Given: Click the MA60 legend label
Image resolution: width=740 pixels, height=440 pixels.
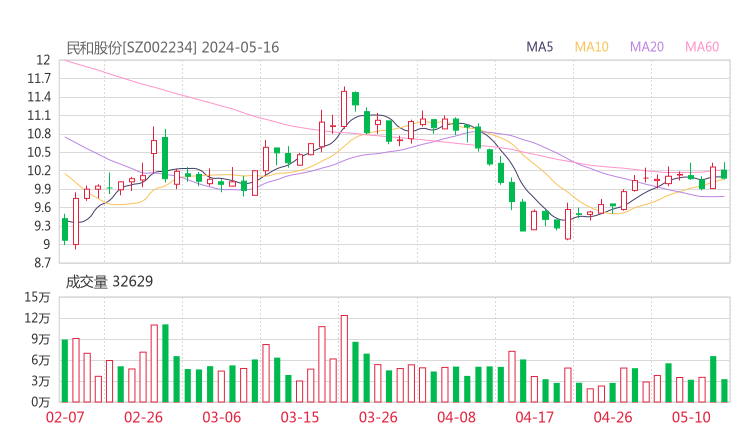Looking at the screenshot, I should 702,47.
